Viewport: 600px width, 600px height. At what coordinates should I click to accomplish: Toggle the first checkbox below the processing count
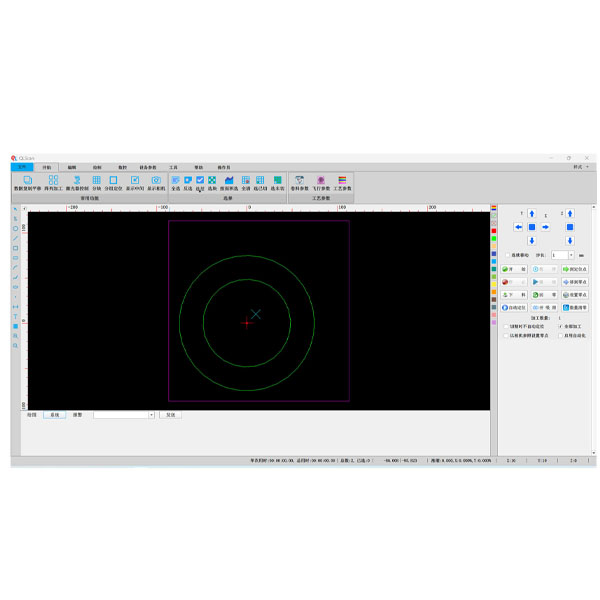[506, 326]
